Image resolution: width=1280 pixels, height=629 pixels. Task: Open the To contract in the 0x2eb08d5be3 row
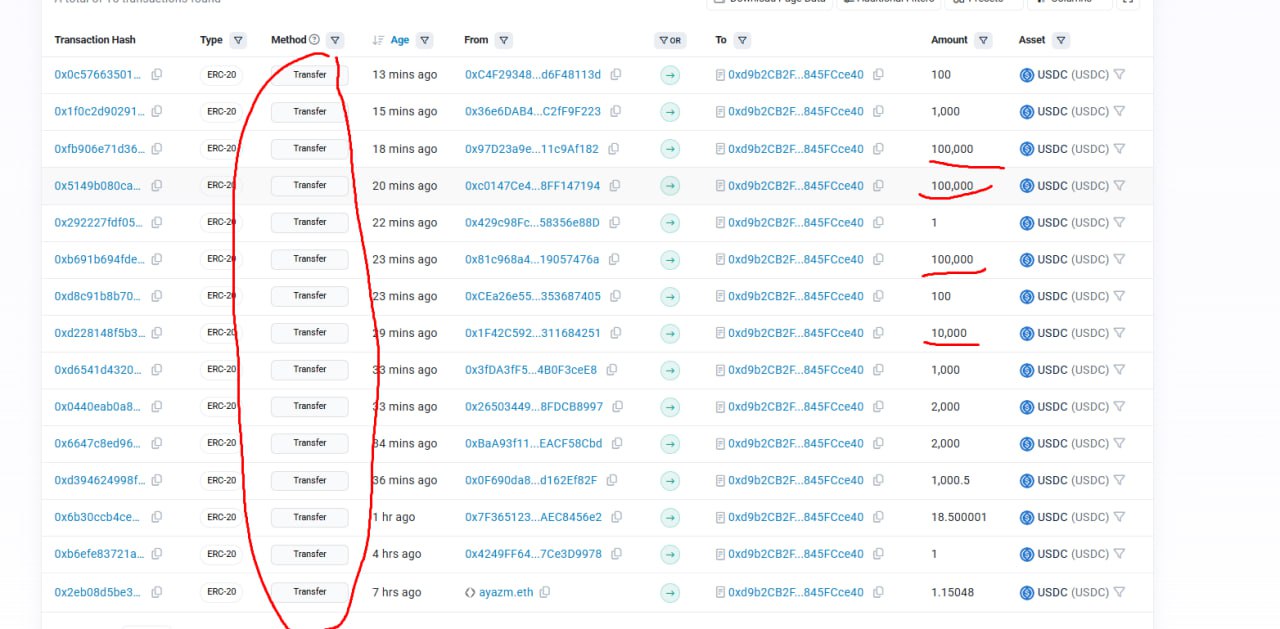[x=796, y=592]
